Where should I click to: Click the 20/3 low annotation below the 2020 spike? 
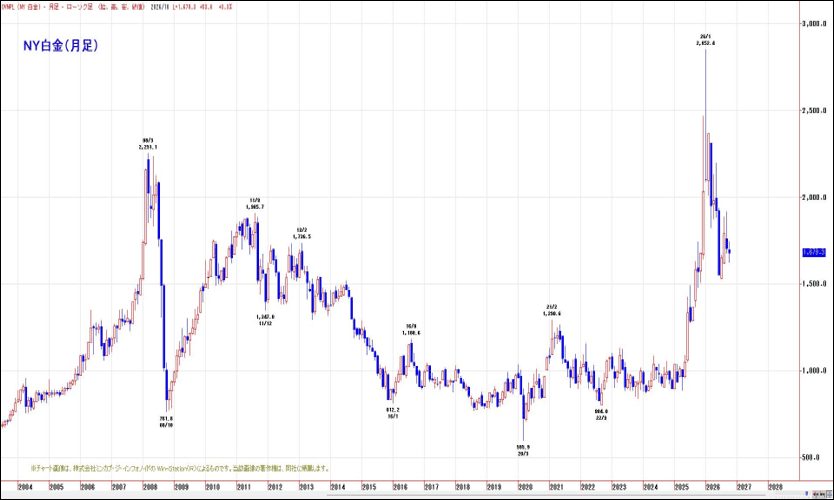[523, 451]
